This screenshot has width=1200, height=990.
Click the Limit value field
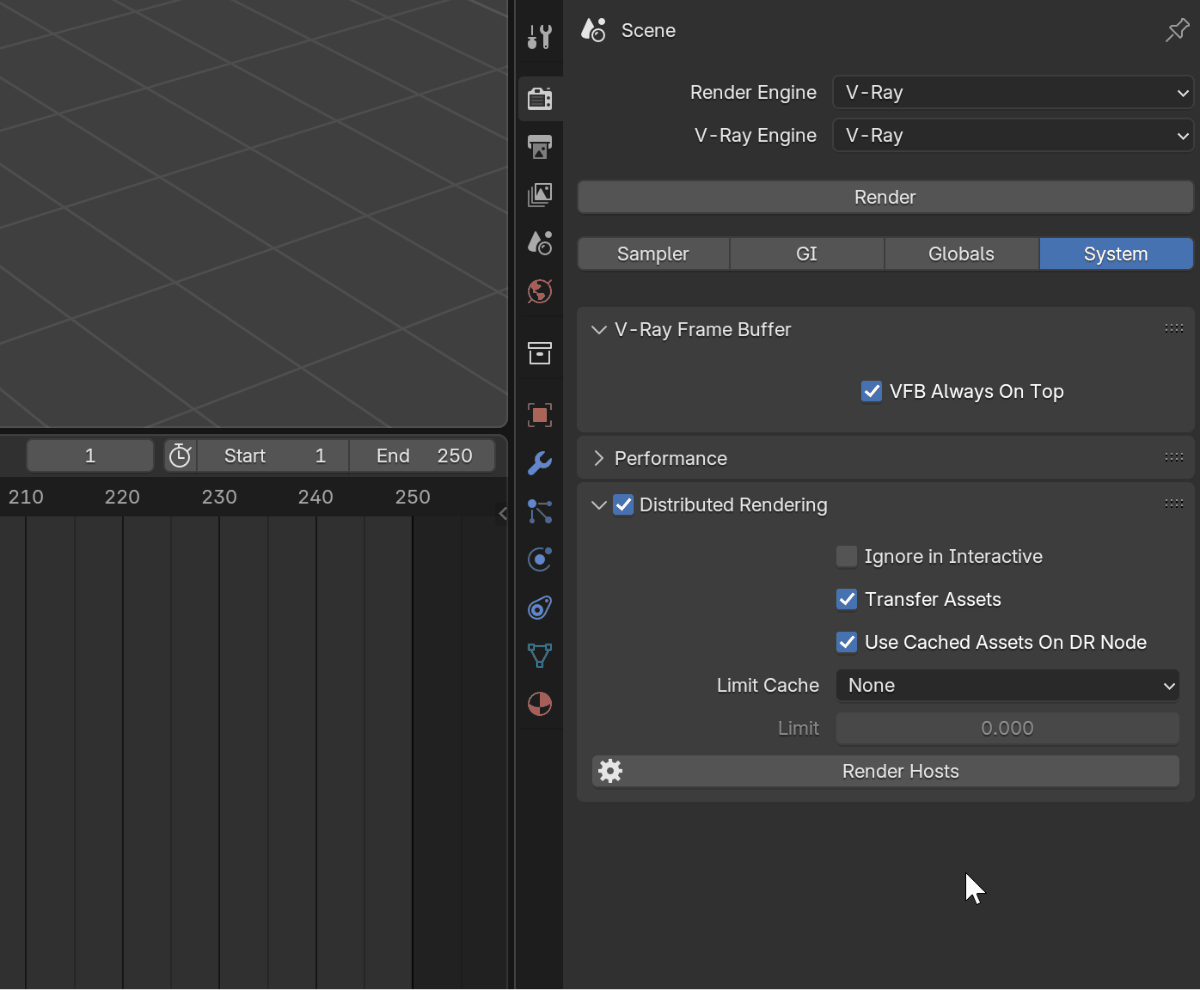tap(1007, 728)
